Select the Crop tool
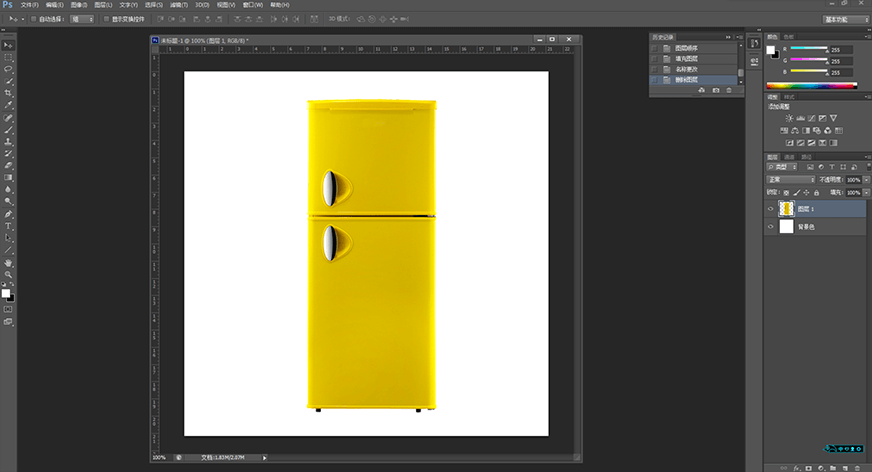Image resolution: width=872 pixels, height=472 pixels. (8, 93)
